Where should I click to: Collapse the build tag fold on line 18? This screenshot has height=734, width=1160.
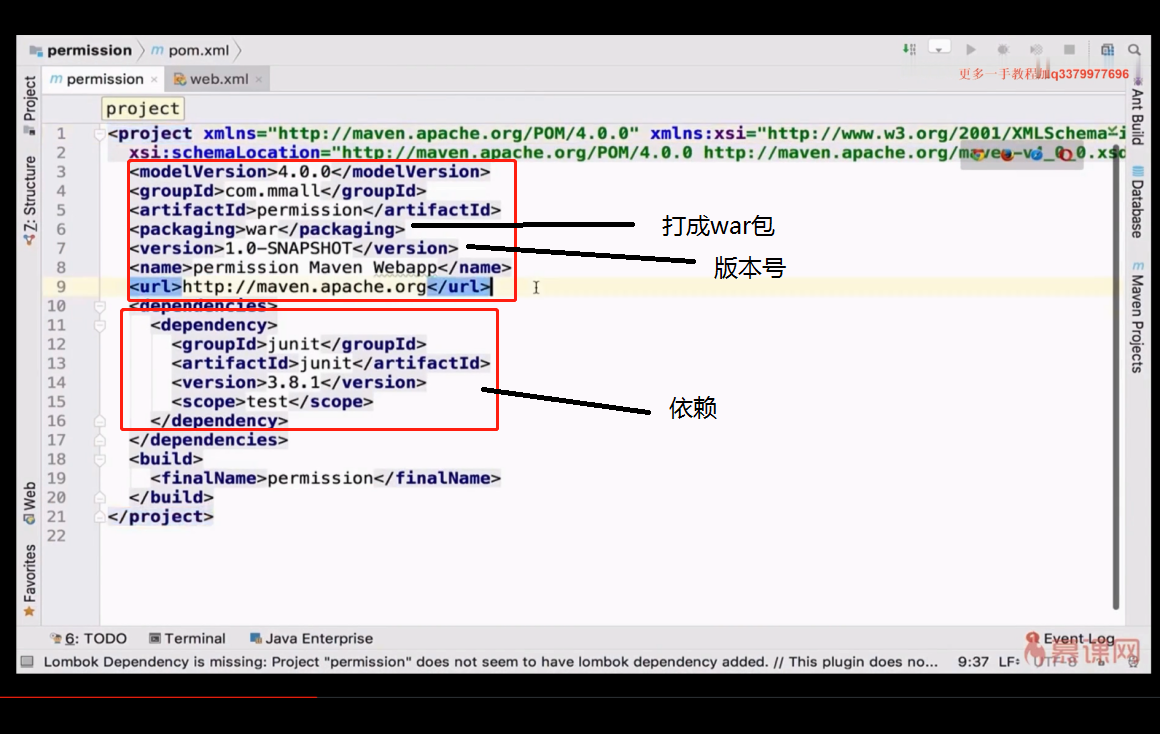(99, 459)
